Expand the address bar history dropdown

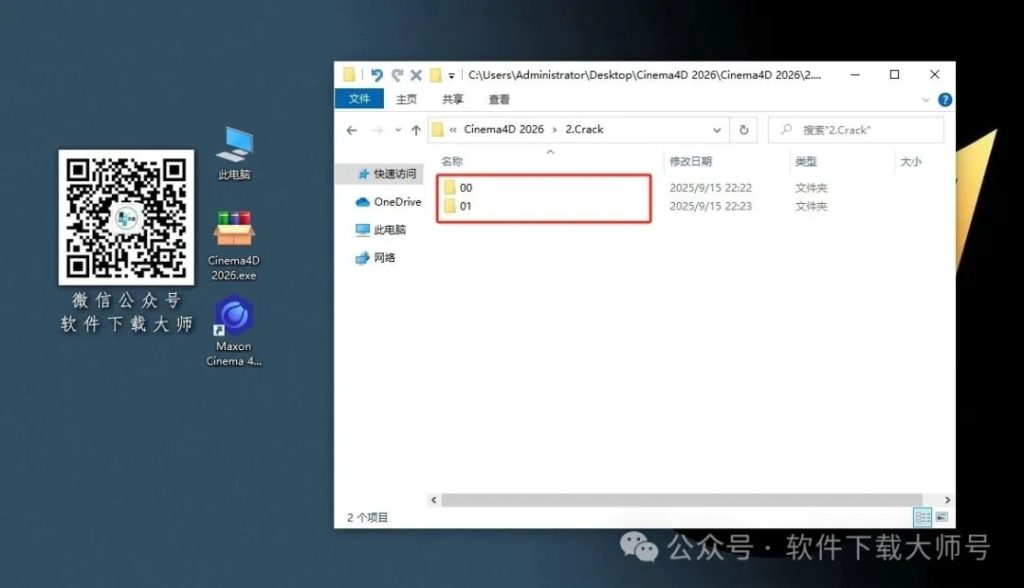(x=717, y=130)
